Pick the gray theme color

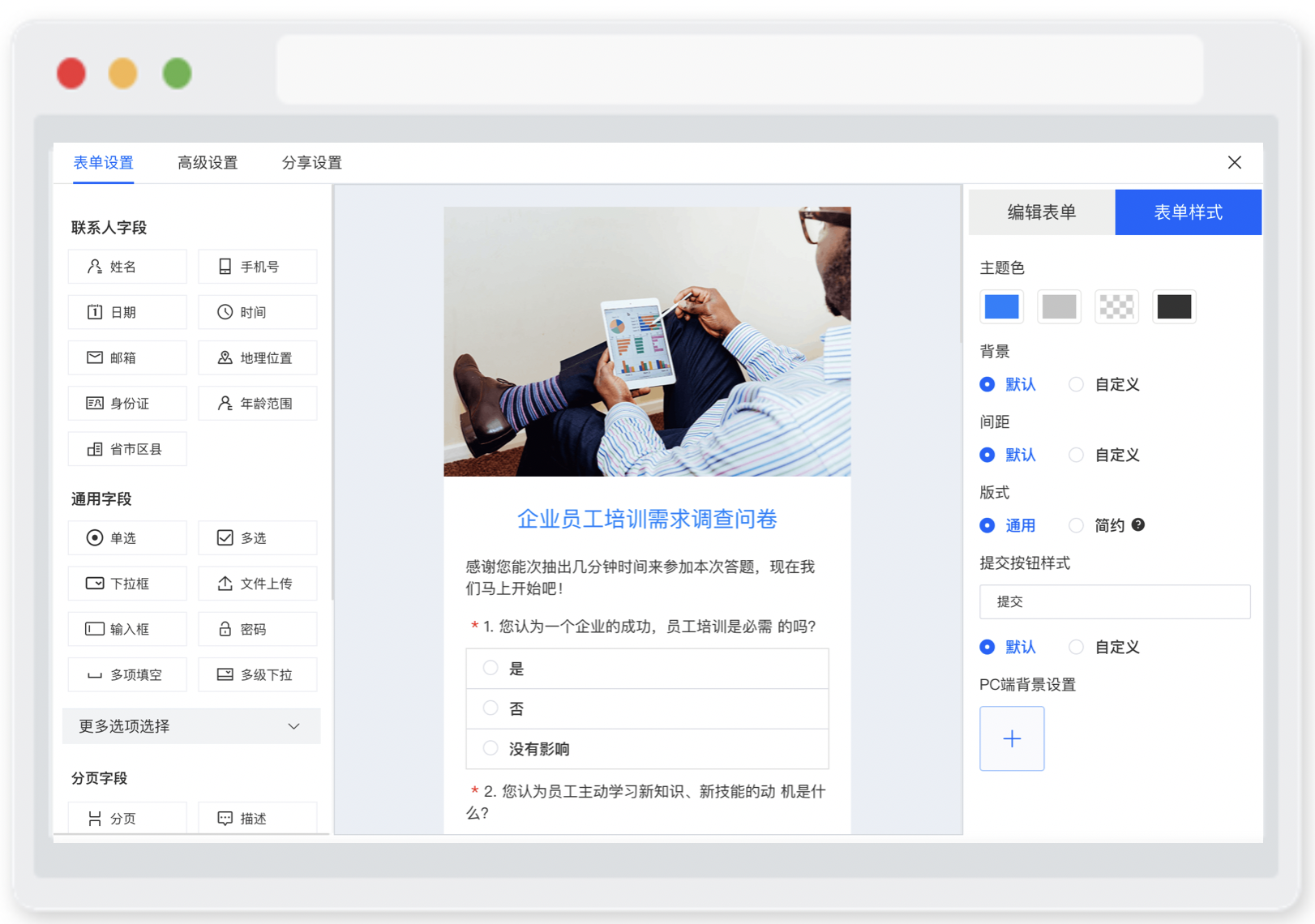pyautogui.click(x=1059, y=306)
